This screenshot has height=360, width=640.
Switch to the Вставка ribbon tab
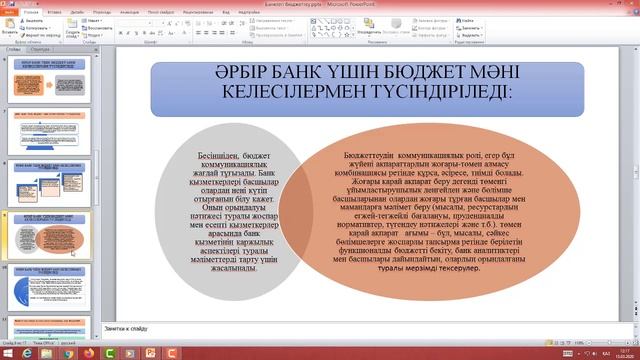coord(54,12)
